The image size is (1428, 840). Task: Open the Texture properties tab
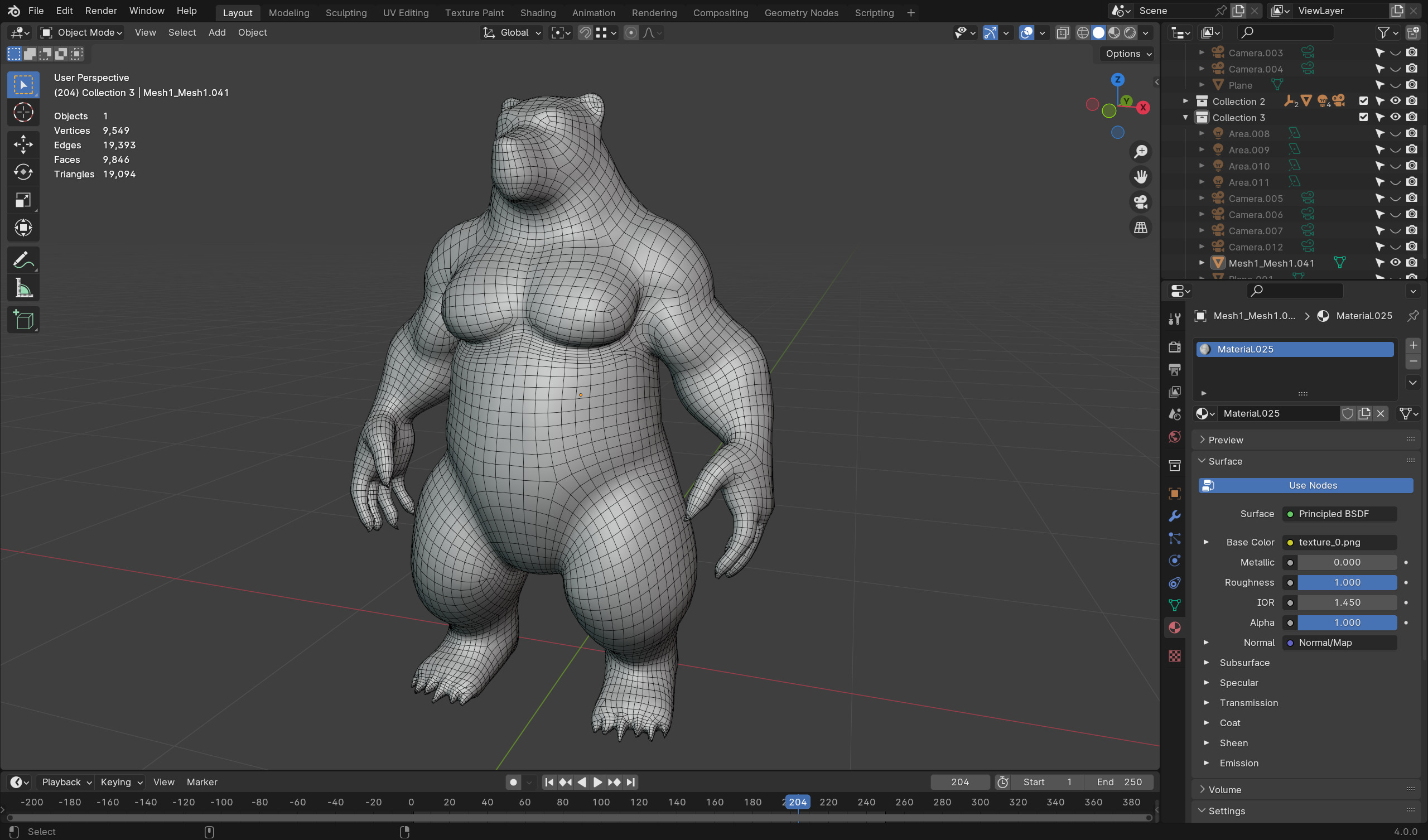(1175, 656)
